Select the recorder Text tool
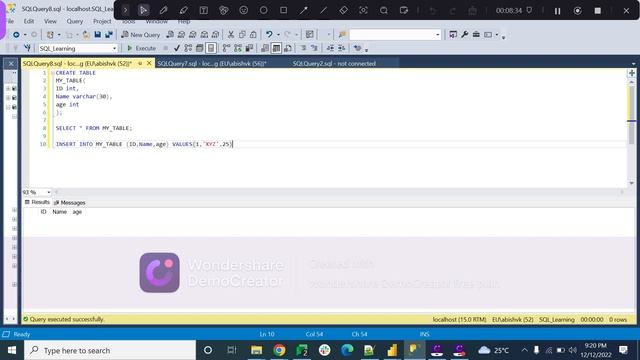The width and height of the screenshot is (640, 360). 203,11
